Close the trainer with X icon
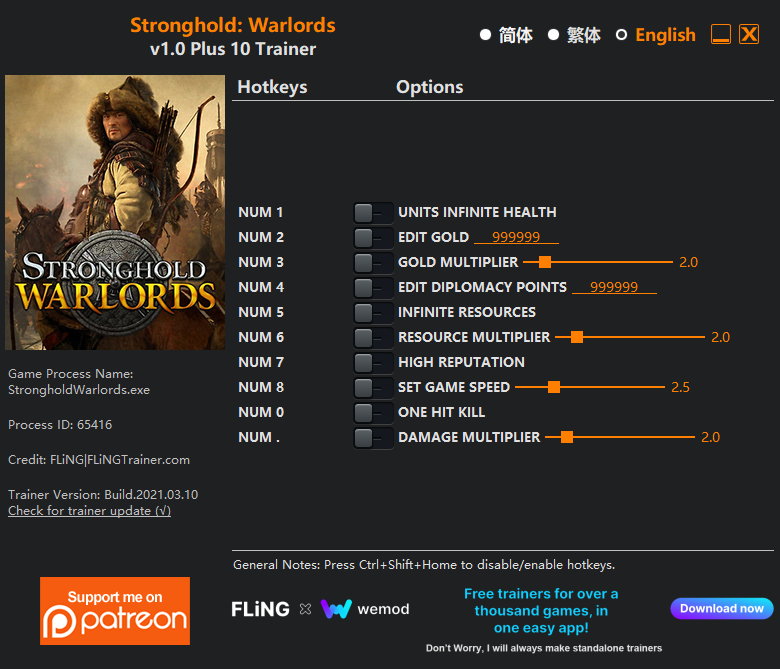 [x=749, y=35]
